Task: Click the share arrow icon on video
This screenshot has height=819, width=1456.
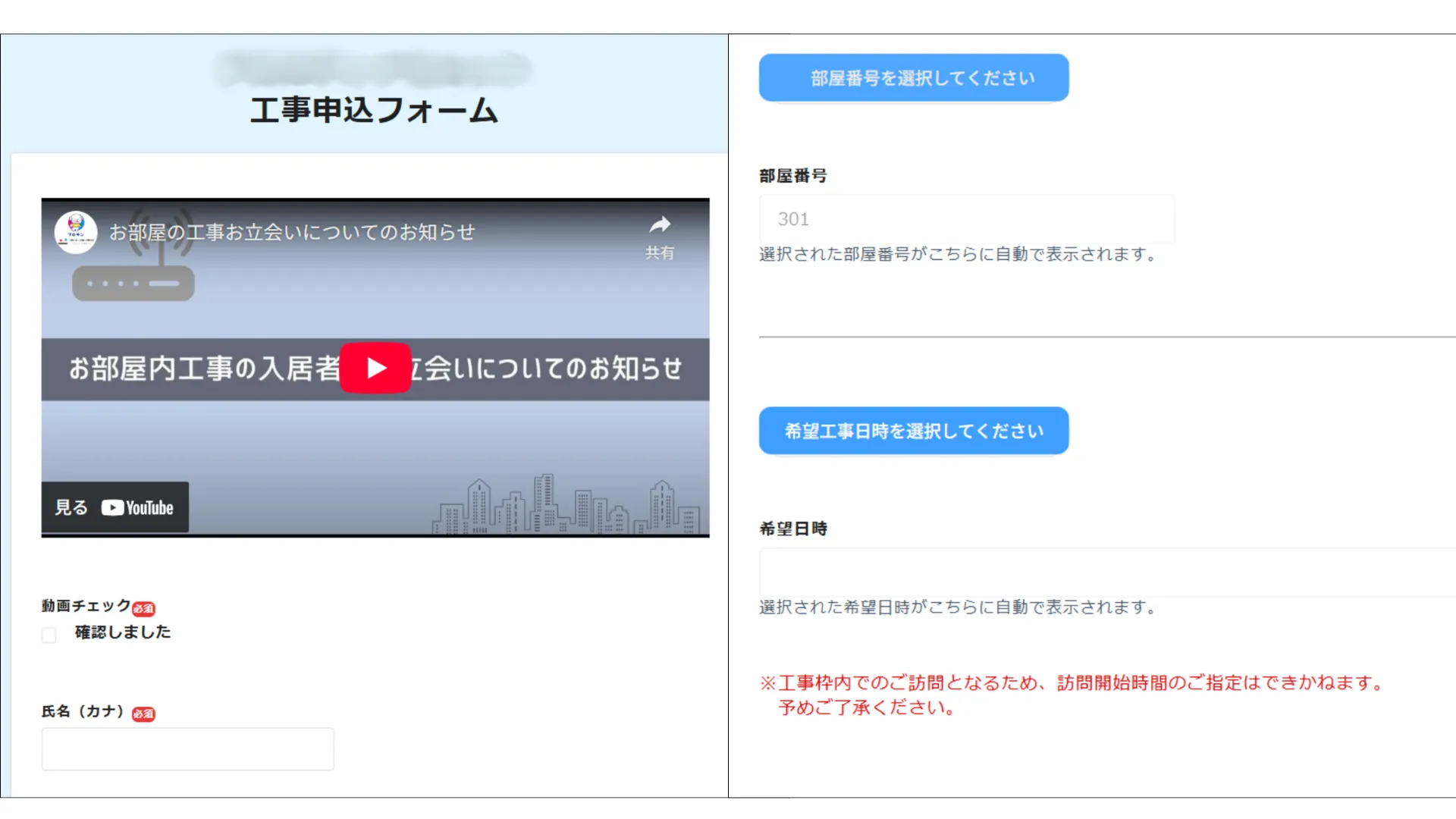Action: pos(660,225)
